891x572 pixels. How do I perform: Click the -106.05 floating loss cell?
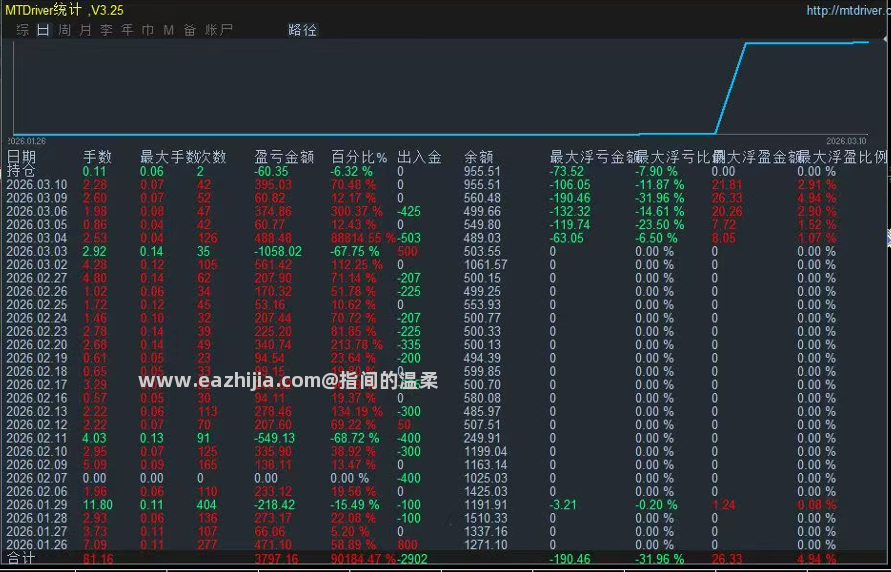(570, 185)
